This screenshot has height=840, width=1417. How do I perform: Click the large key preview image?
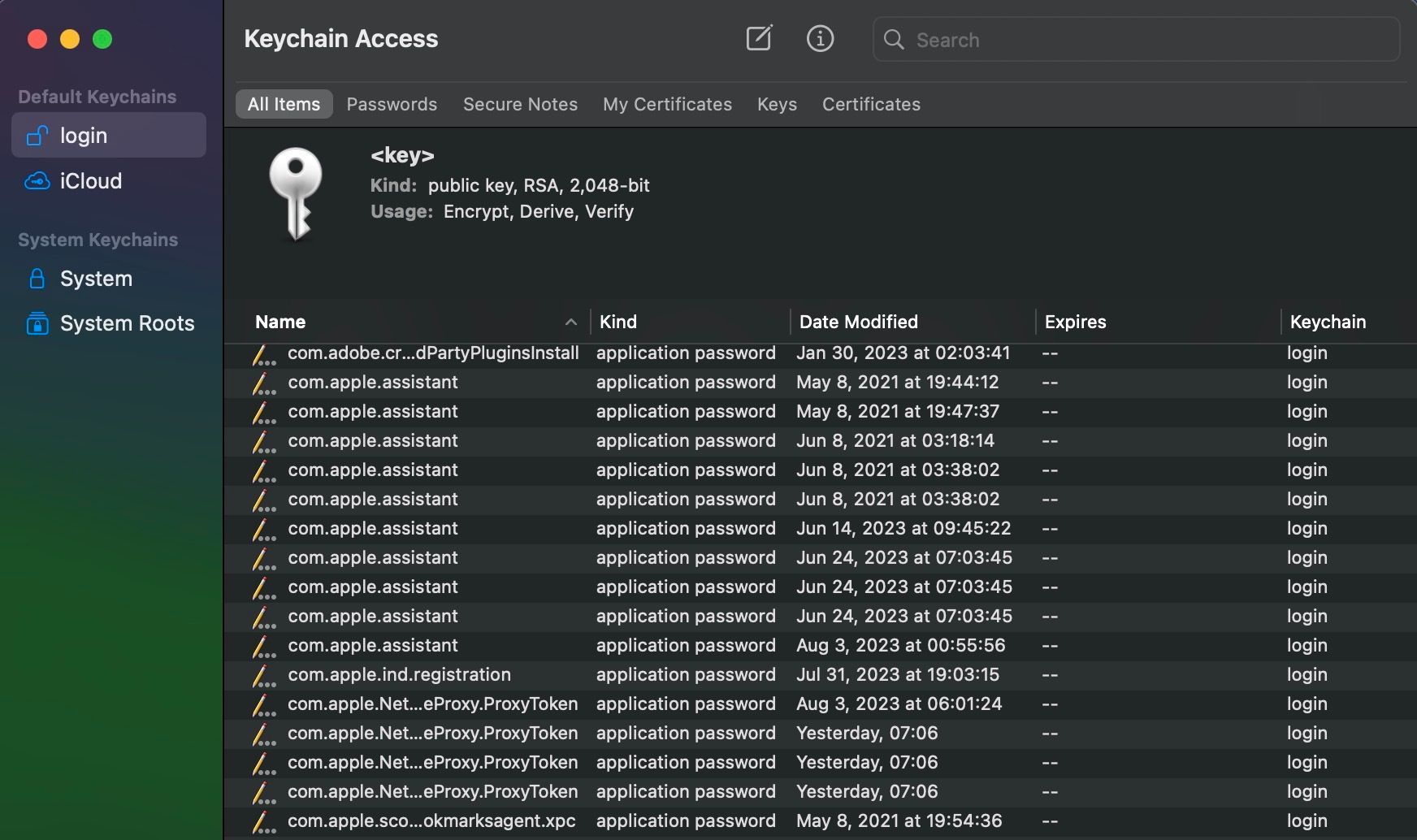pos(296,193)
